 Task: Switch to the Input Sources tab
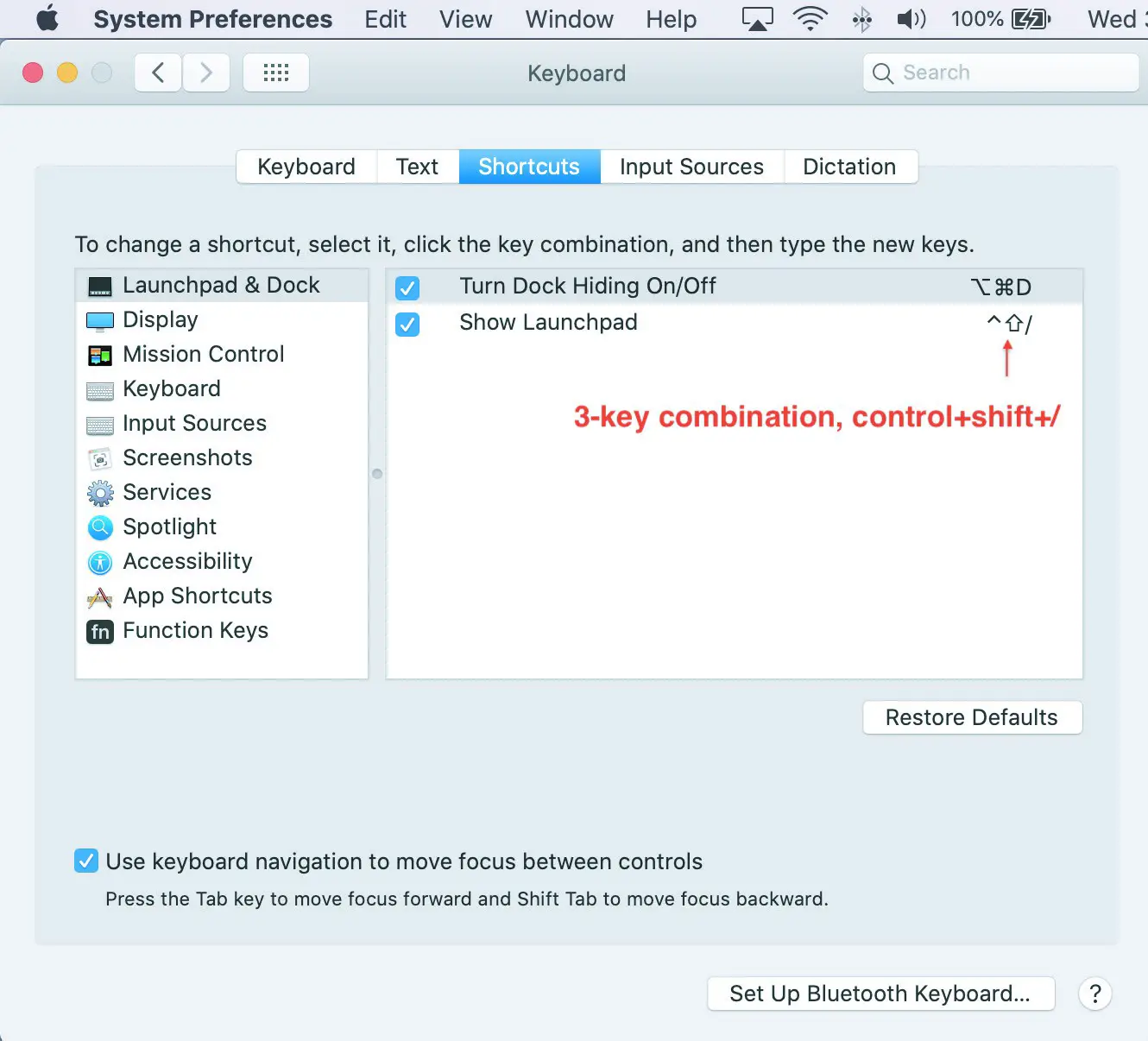tap(692, 167)
